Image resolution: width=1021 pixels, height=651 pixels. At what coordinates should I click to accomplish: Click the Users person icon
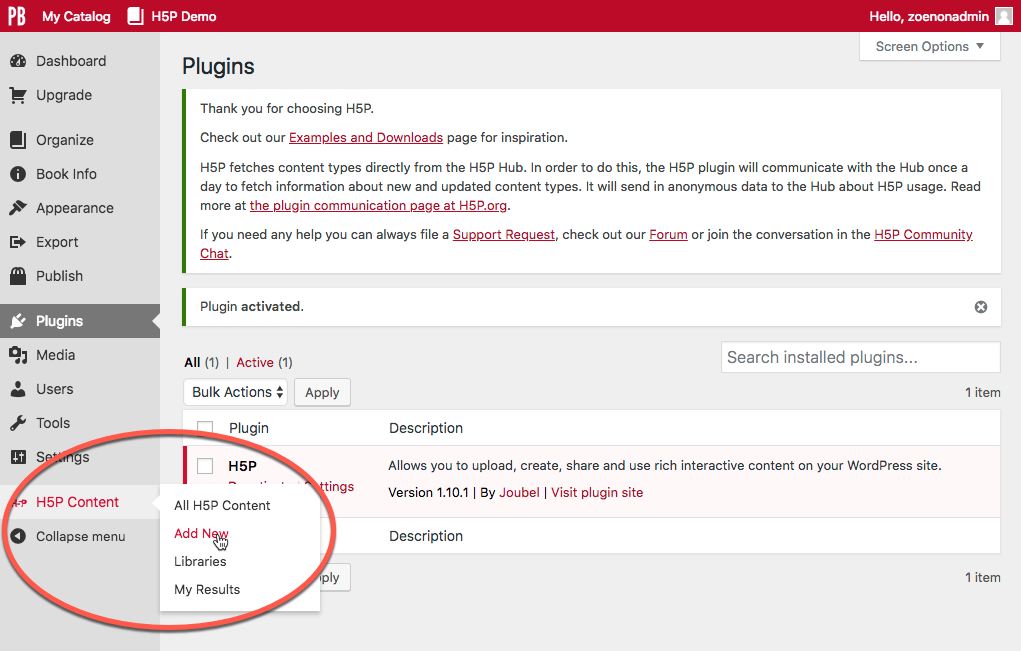point(18,389)
